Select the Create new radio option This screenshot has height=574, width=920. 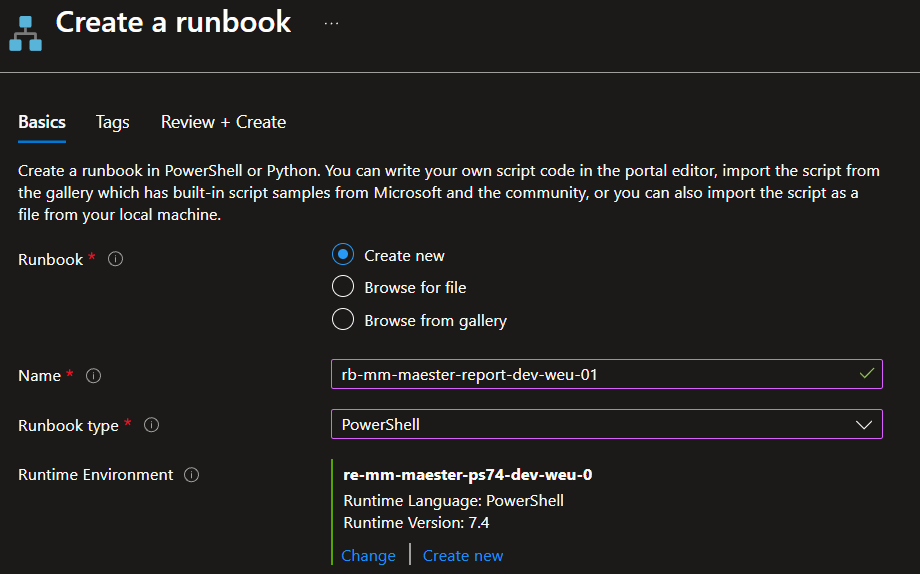343,255
